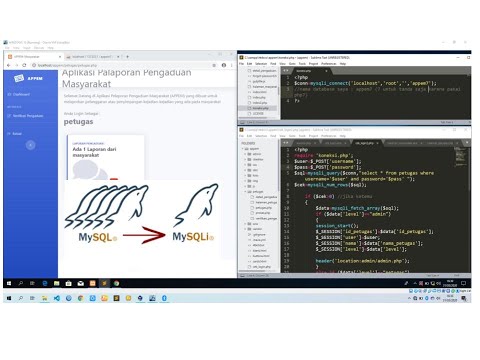
Task: Open Preferences menu in top Sublime window
Action: [329, 63]
